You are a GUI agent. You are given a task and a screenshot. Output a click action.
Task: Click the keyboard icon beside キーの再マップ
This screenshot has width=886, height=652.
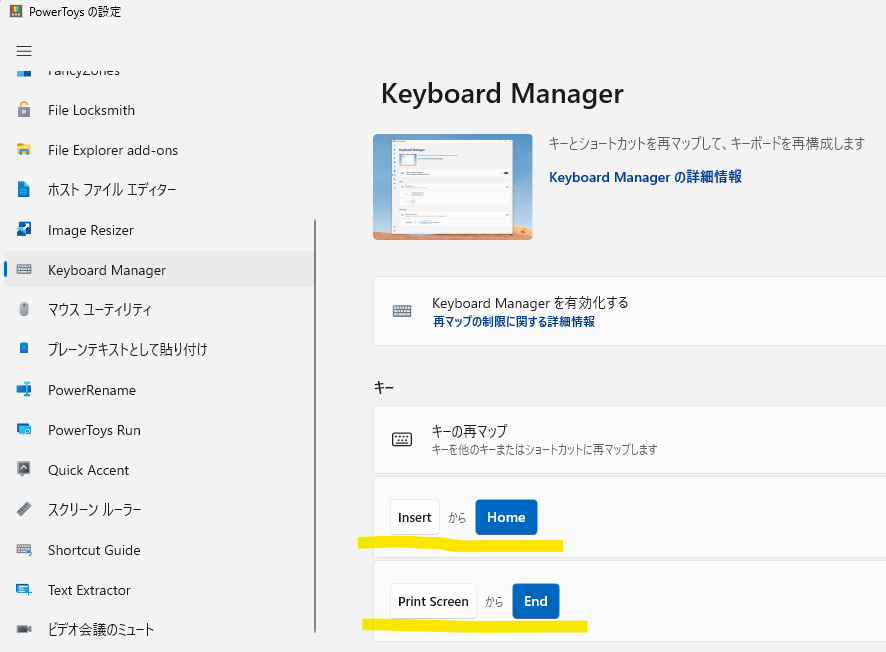402,439
